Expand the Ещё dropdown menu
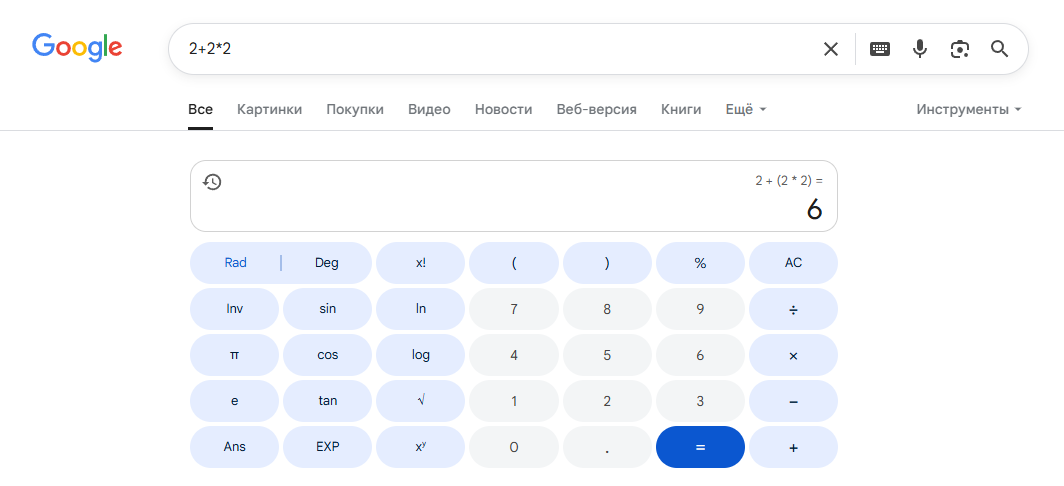Screen dimensions: 1064x486 [x=746, y=109]
